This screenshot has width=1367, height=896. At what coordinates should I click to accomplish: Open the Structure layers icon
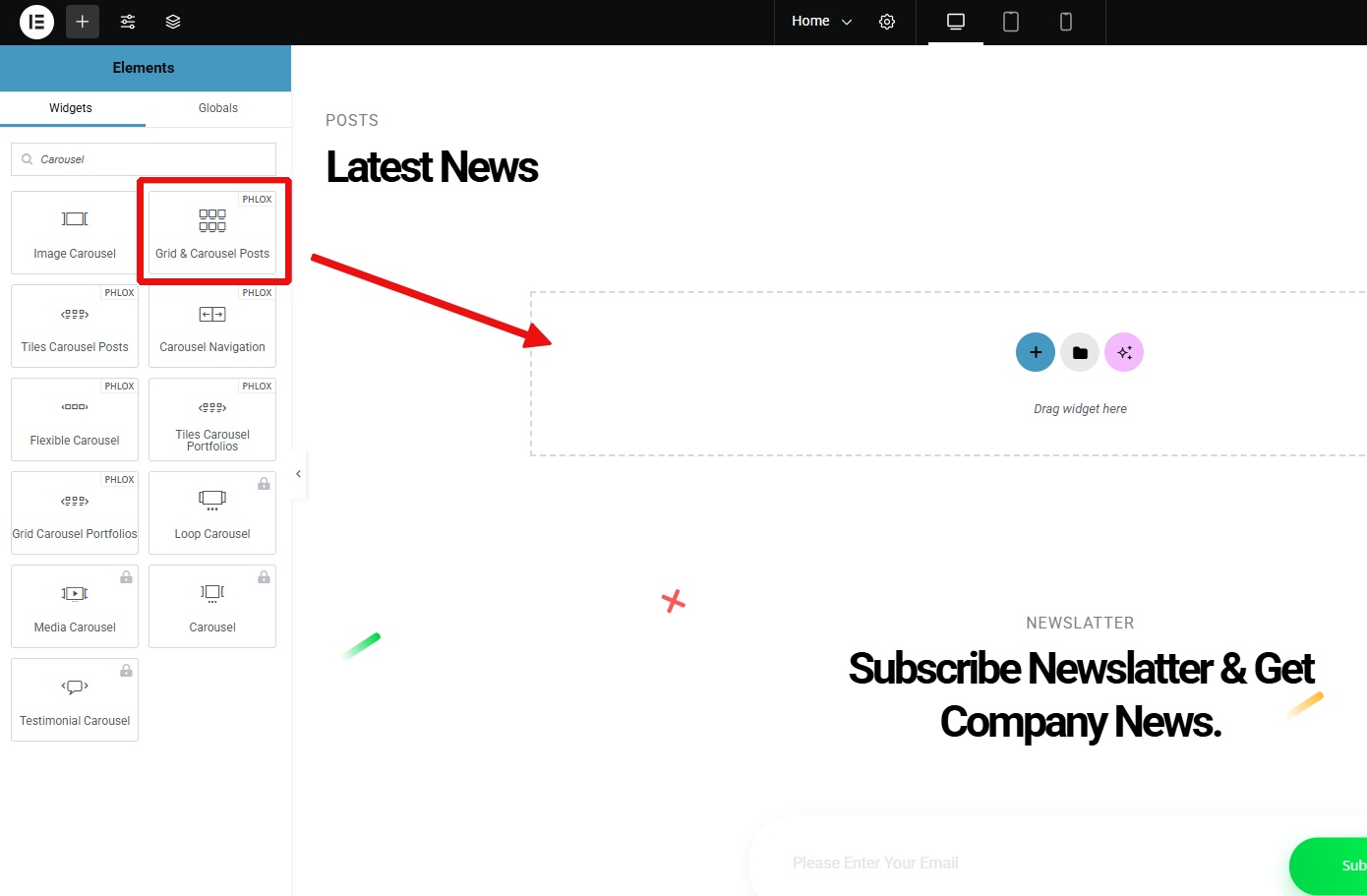(x=173, y=22)
